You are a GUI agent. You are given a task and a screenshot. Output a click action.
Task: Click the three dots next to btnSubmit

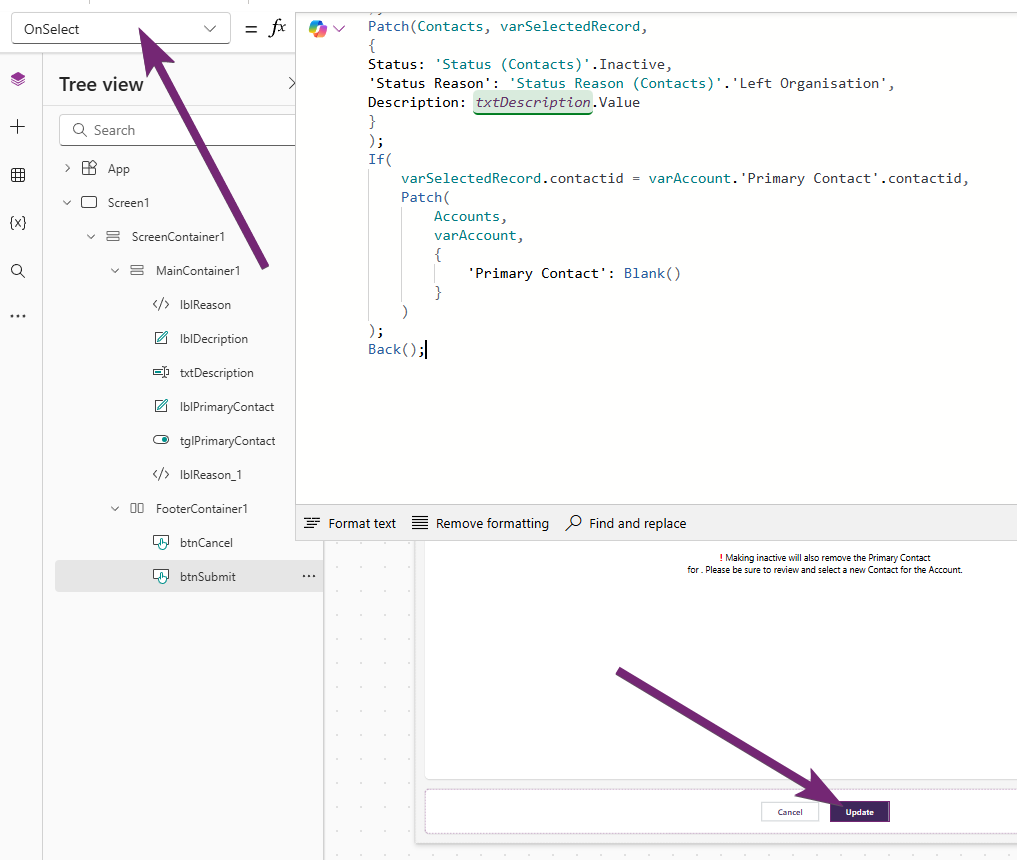[x=309, y=576]
